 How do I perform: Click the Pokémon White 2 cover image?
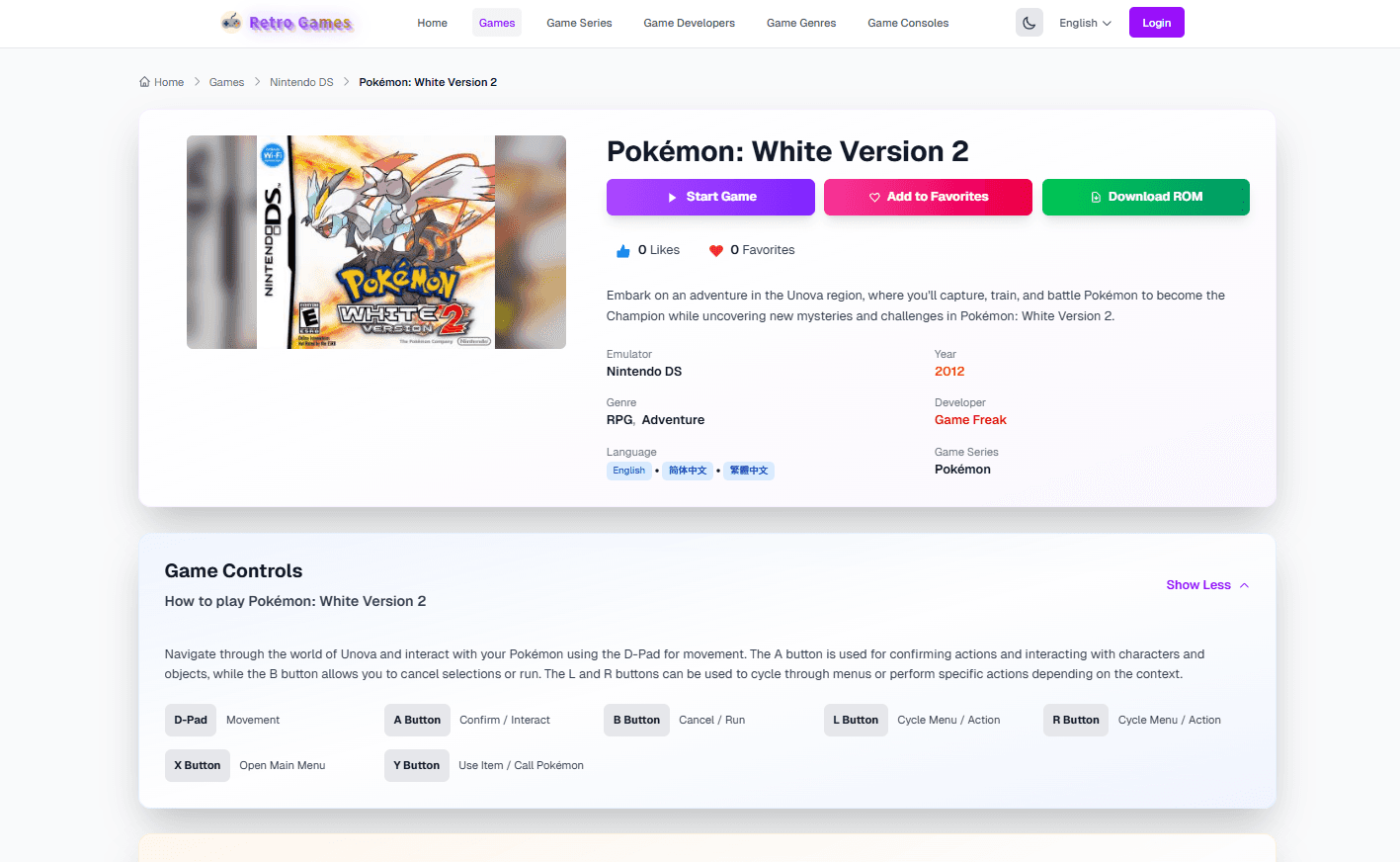point(376,242)
